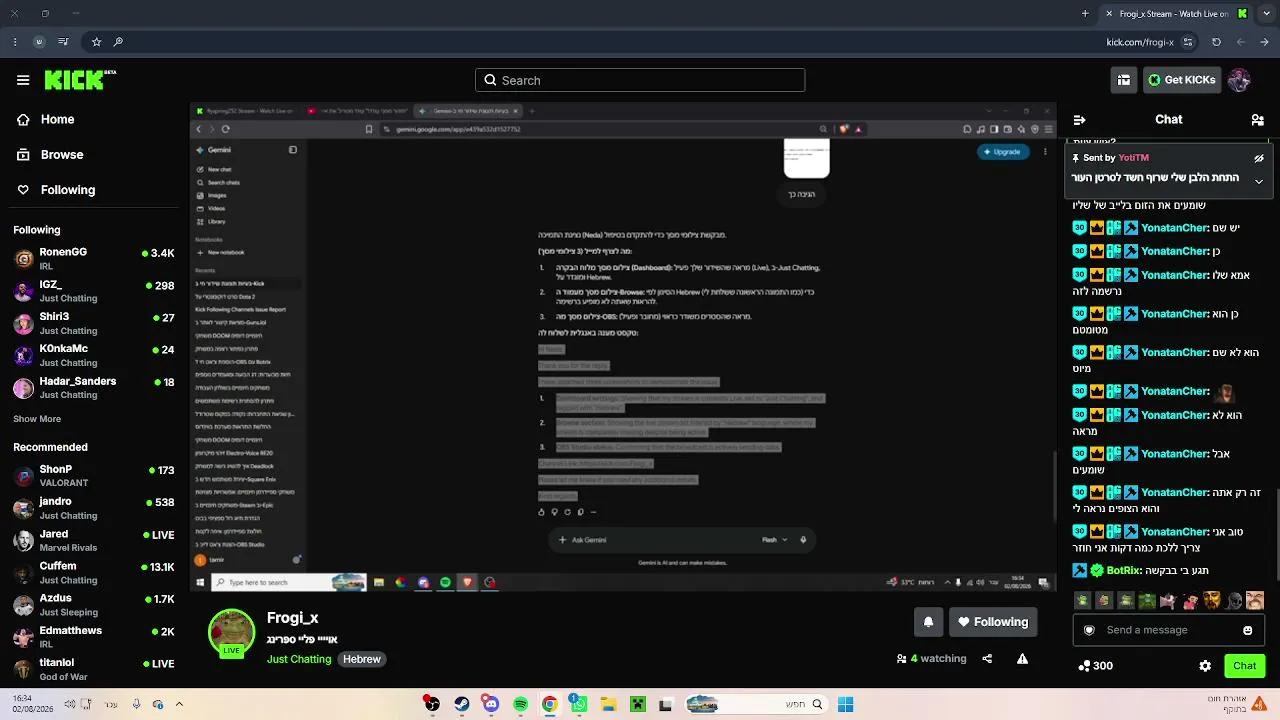
Task: Click the Send a message chat input
Action: (x=1168, y=630)
